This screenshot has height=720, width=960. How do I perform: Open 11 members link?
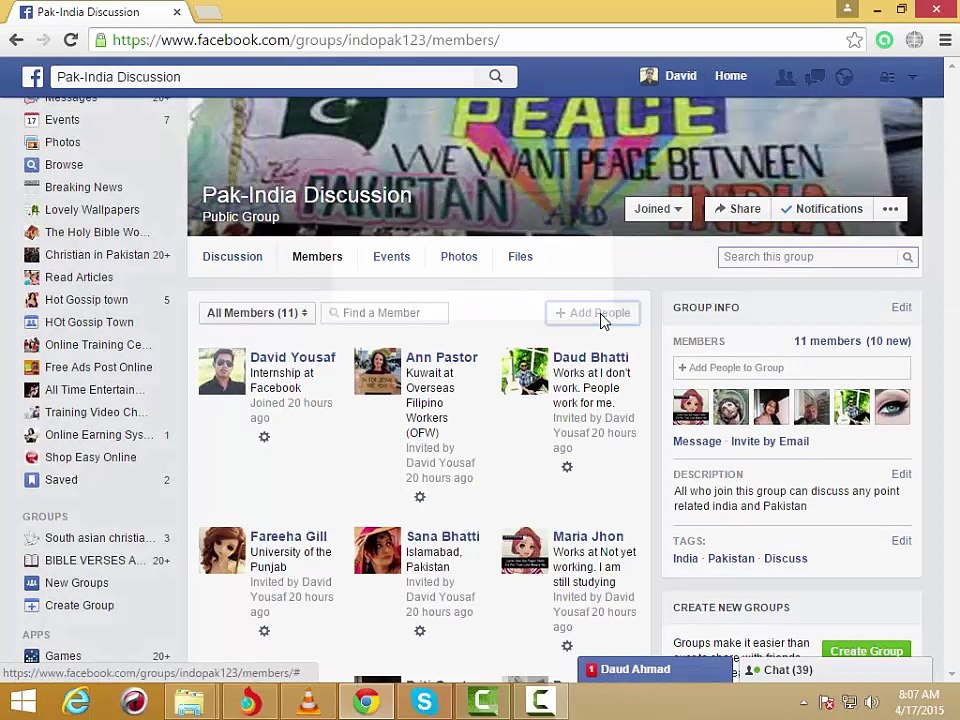pos(828,341)
